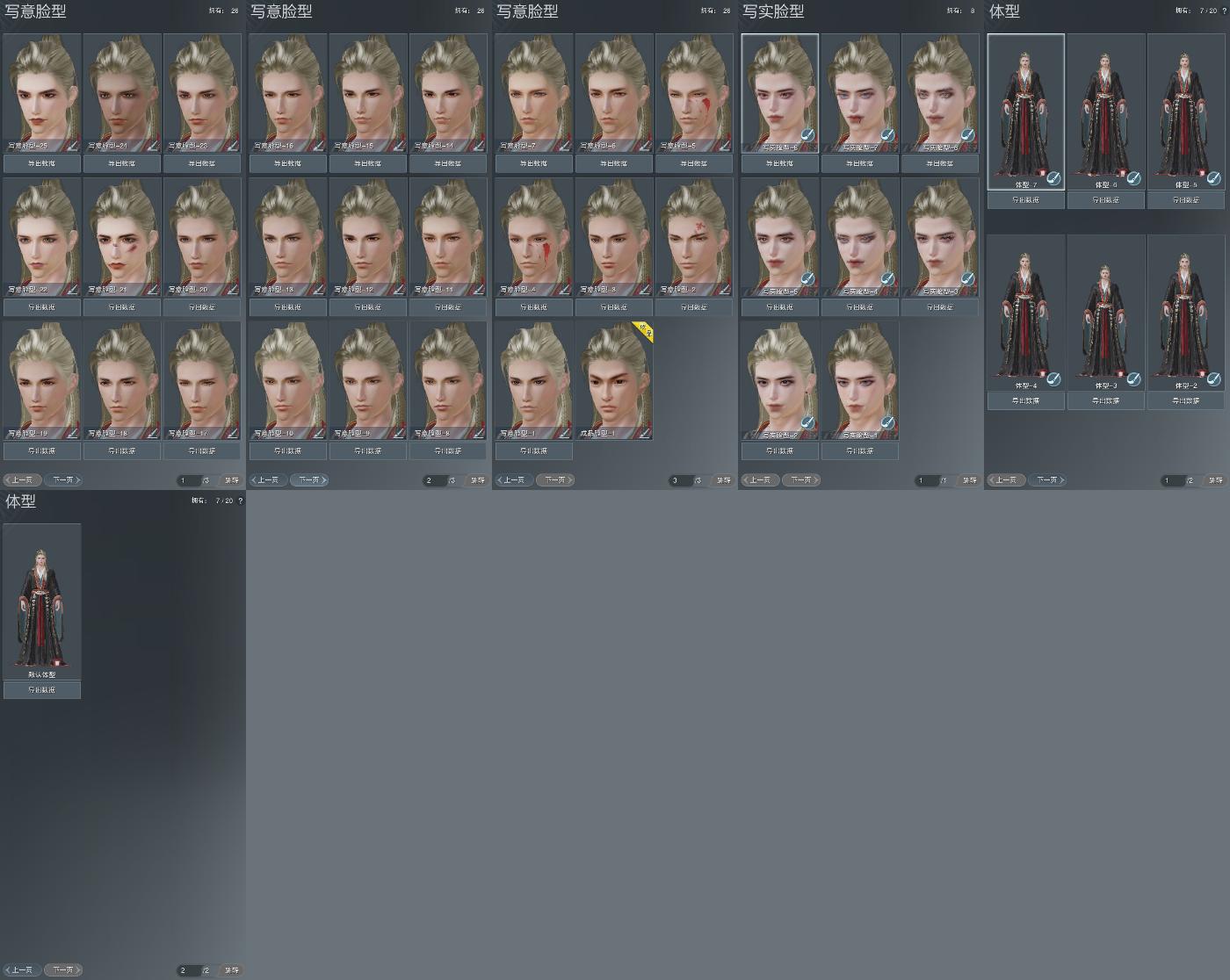Select the default body type 默认体型 thumbnail
1230x980 pixels.
click(x=42, y=602)
